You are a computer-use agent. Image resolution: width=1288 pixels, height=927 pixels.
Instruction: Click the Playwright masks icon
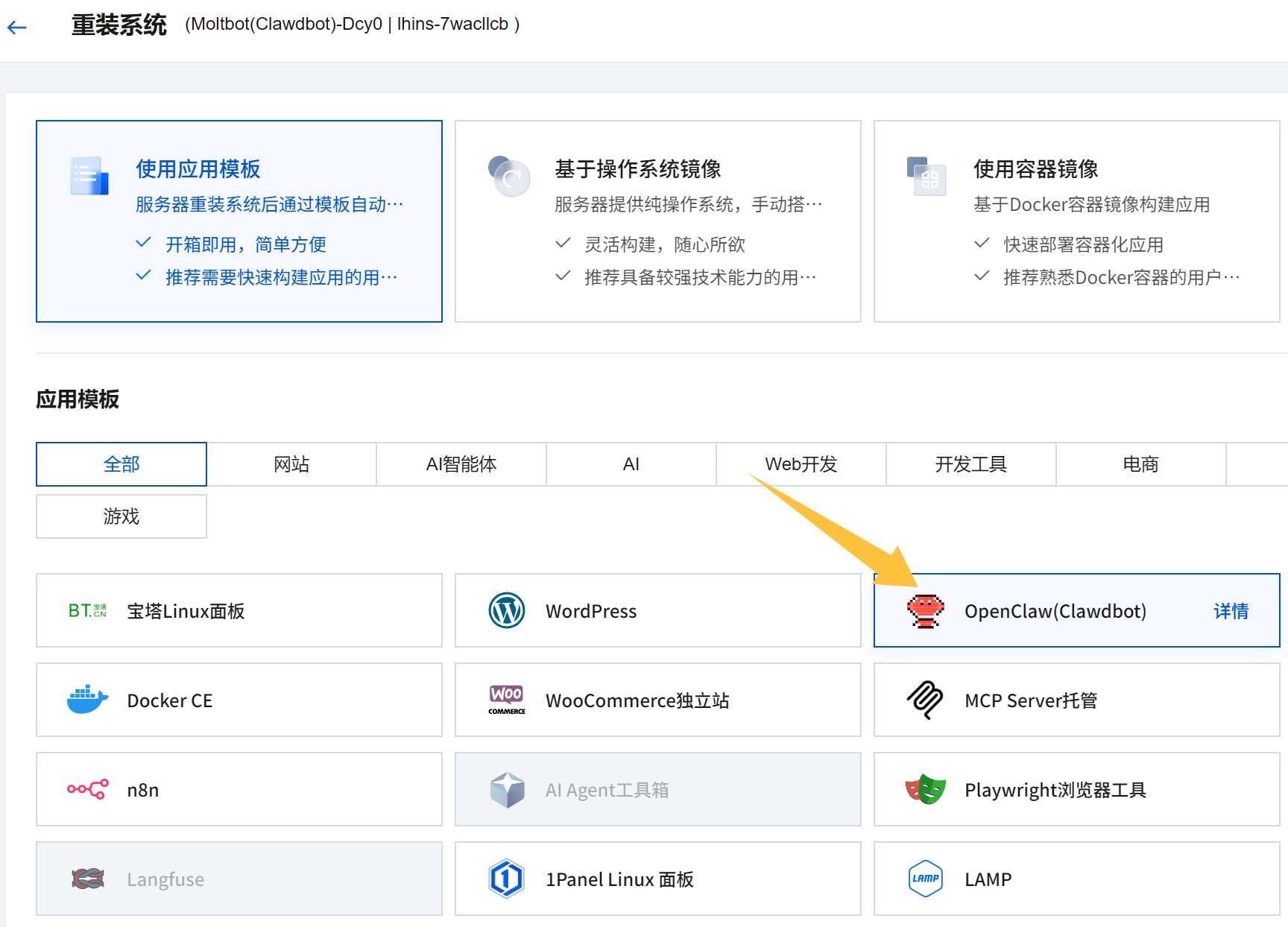click(x=925, y=789)
